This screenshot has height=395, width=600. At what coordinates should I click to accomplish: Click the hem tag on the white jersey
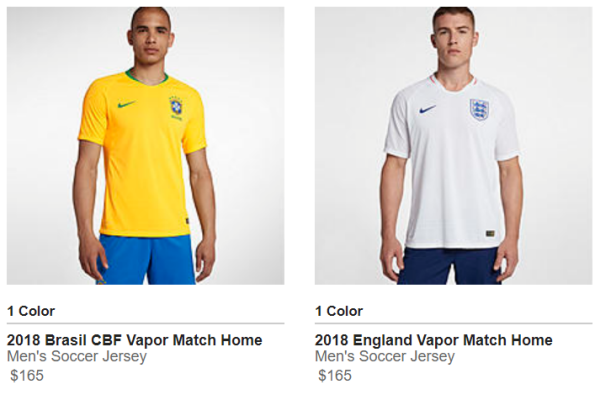click(489, 233)
